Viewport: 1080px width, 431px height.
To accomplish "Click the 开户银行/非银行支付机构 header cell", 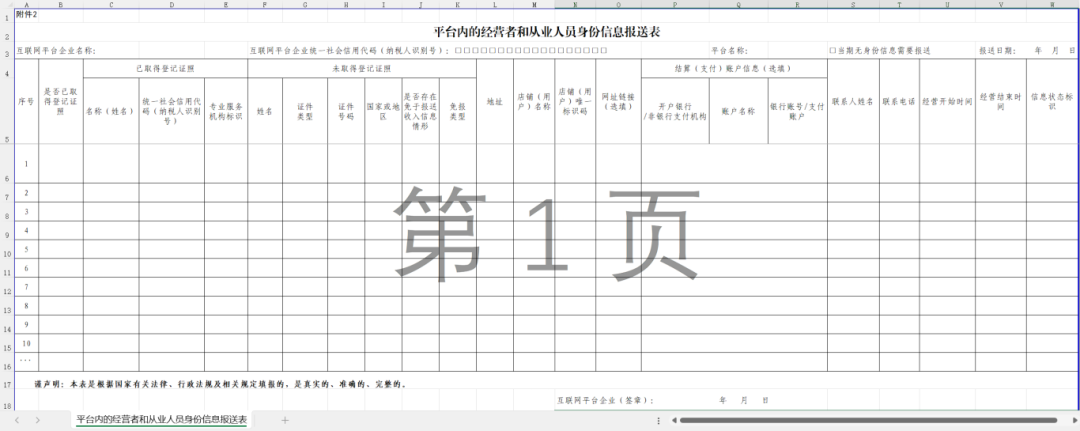I will (x=675, y=110).
